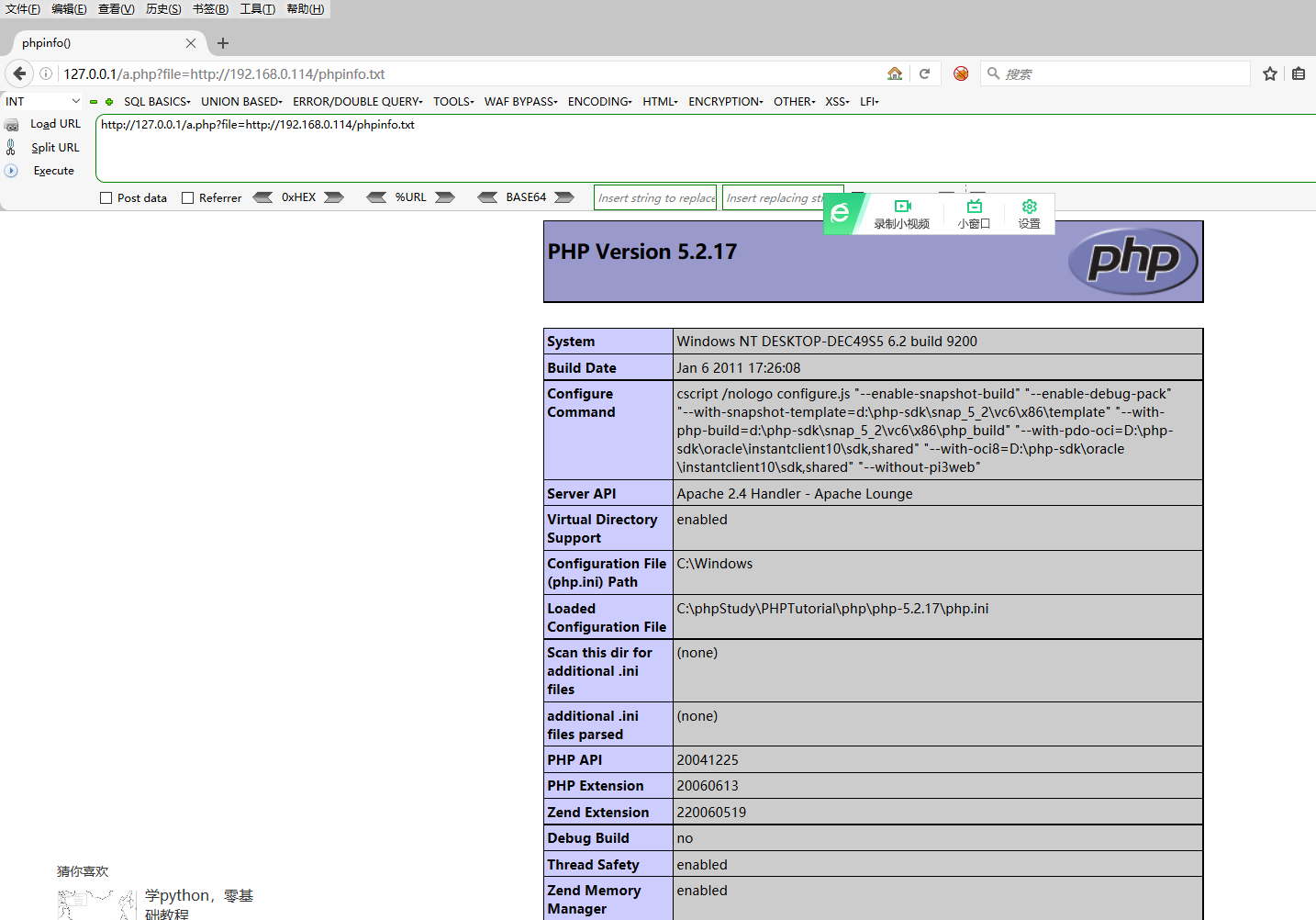This screenshot has height=920, width=1316.
Task: Open the 历史(S) menu
Action: pyautogui.click(x=163, y=9)
